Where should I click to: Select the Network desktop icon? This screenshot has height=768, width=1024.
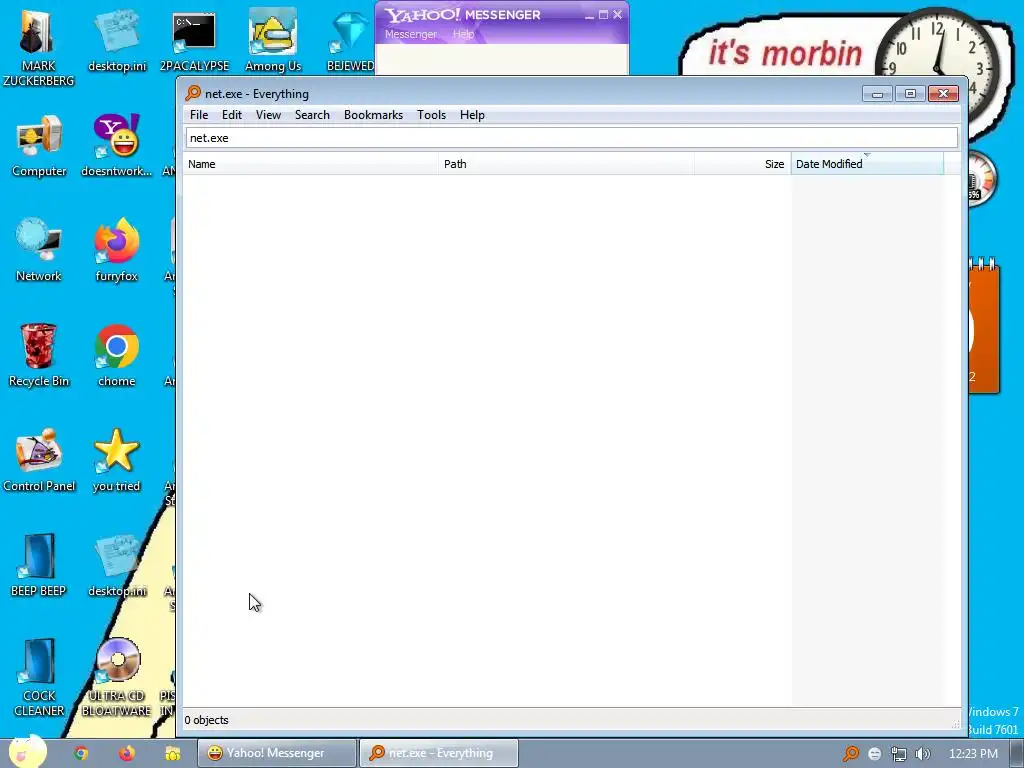(x=39, y=249)
